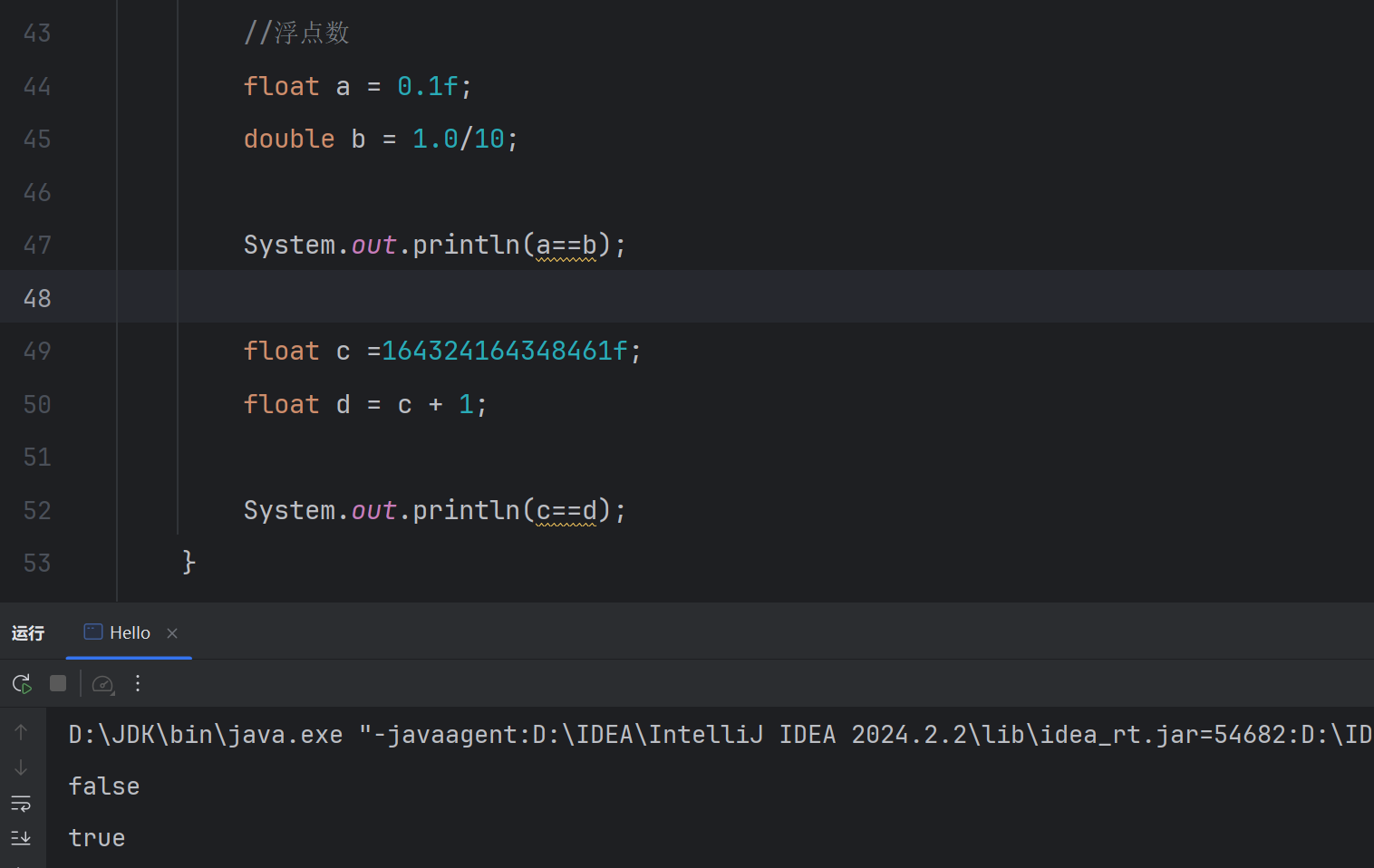
Task: Click the closing brace on line 53
Action: click(x=189, y=563)
